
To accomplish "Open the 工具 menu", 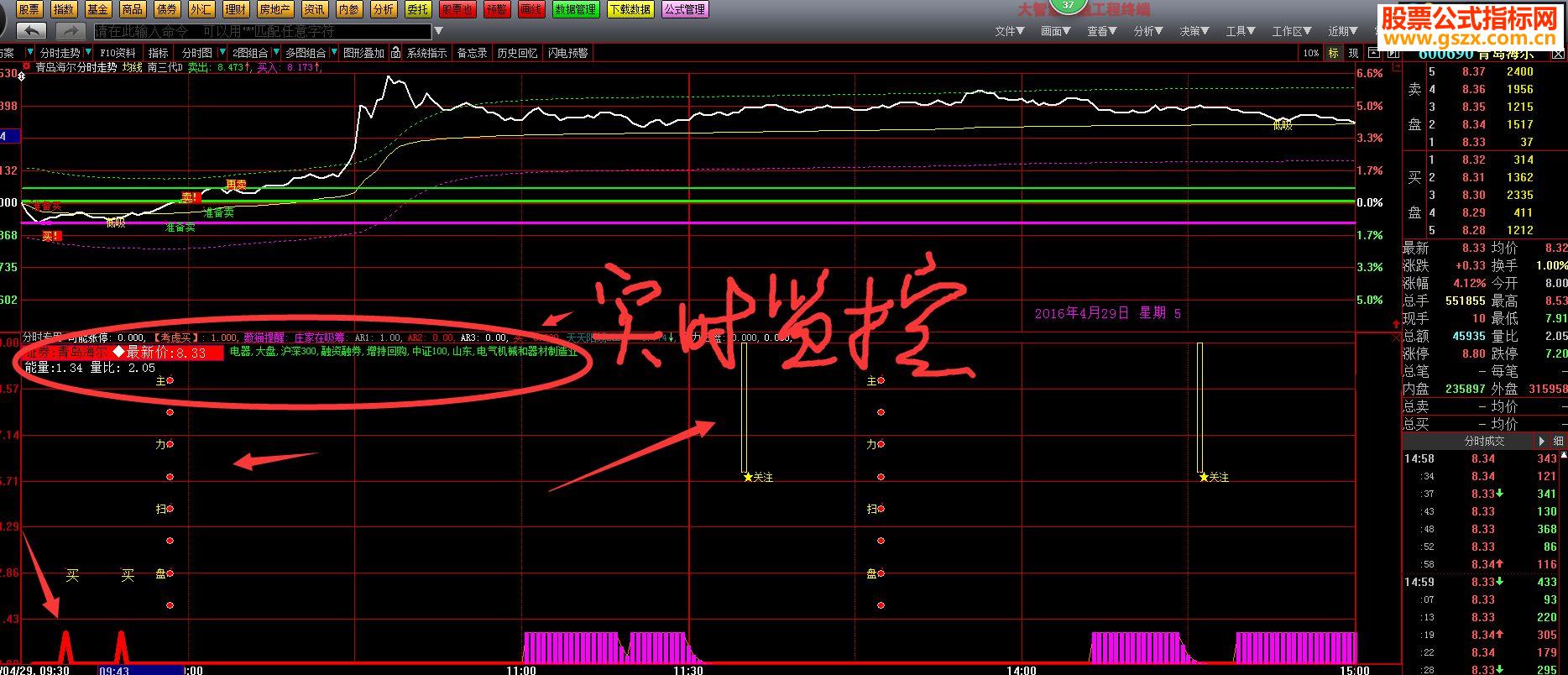I will [1240, 31].
